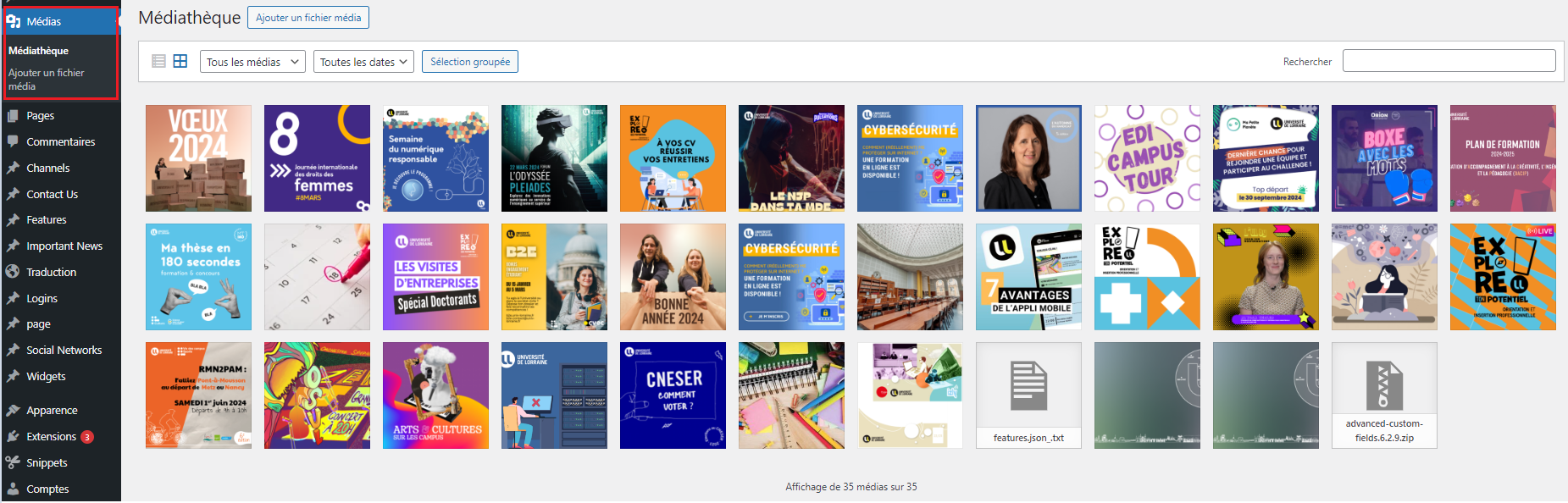Click the Extensions plugin icon
Viewport: 1568px width, 503px height.
tap(13, 437)
